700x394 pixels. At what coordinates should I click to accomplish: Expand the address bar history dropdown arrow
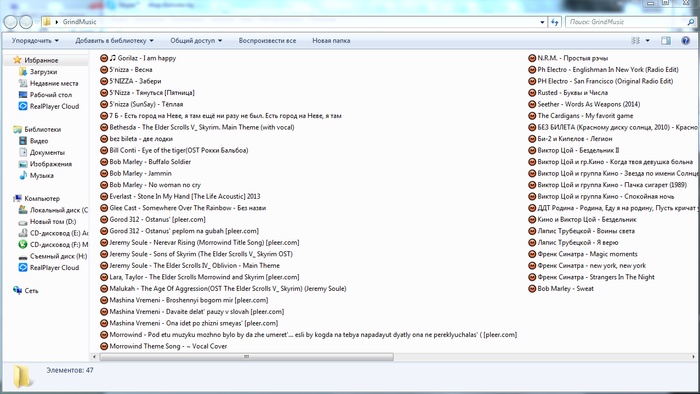click(542, 22)
